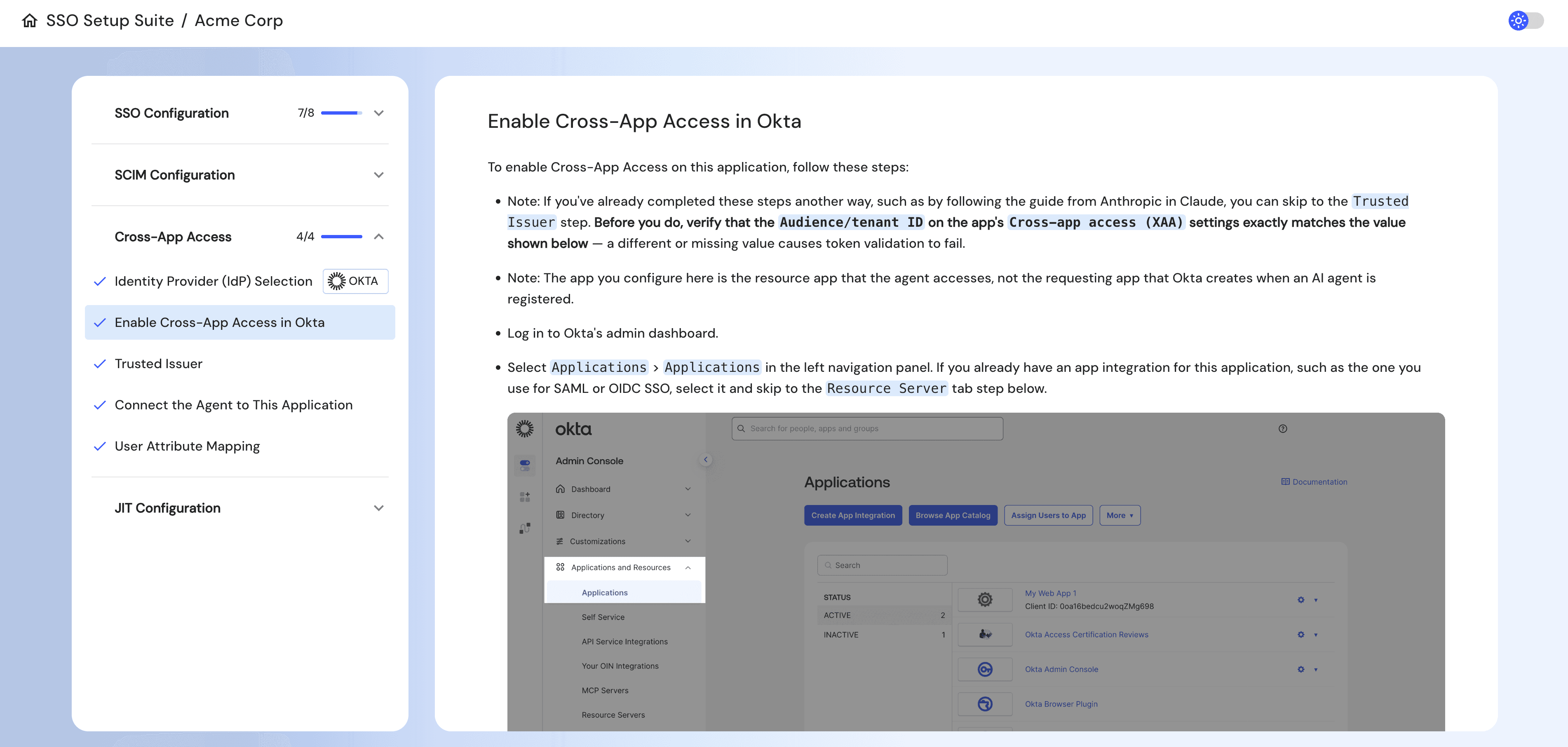
Task: Click the Directory icon in Okta sidebar
Action: point(560,515)
